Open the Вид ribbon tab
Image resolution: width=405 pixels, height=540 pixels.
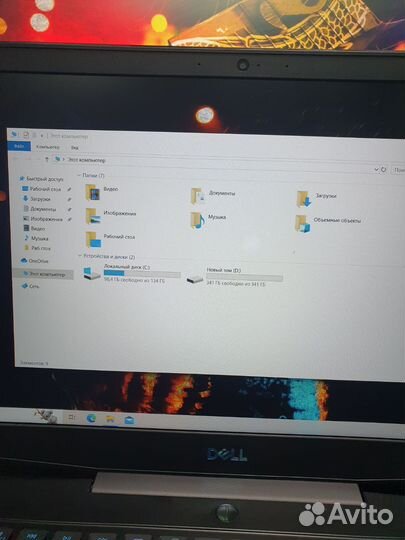pos(74,147)
